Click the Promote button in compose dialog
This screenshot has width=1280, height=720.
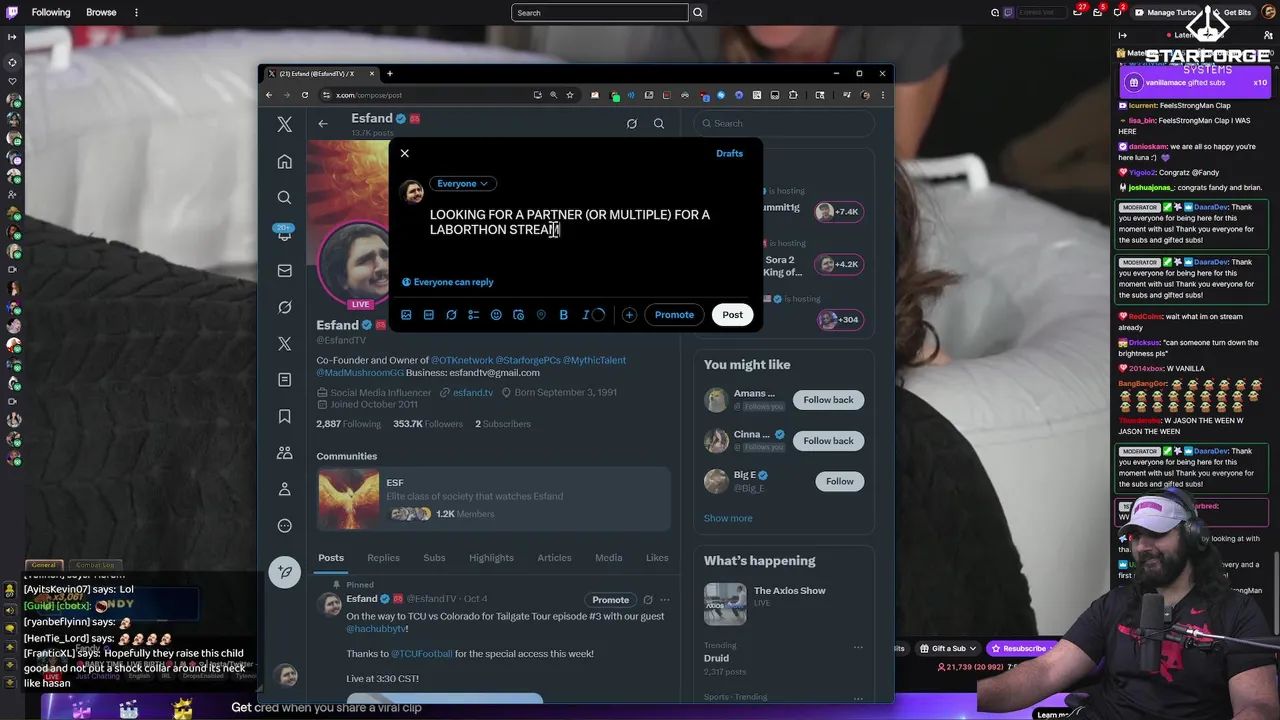674,315
